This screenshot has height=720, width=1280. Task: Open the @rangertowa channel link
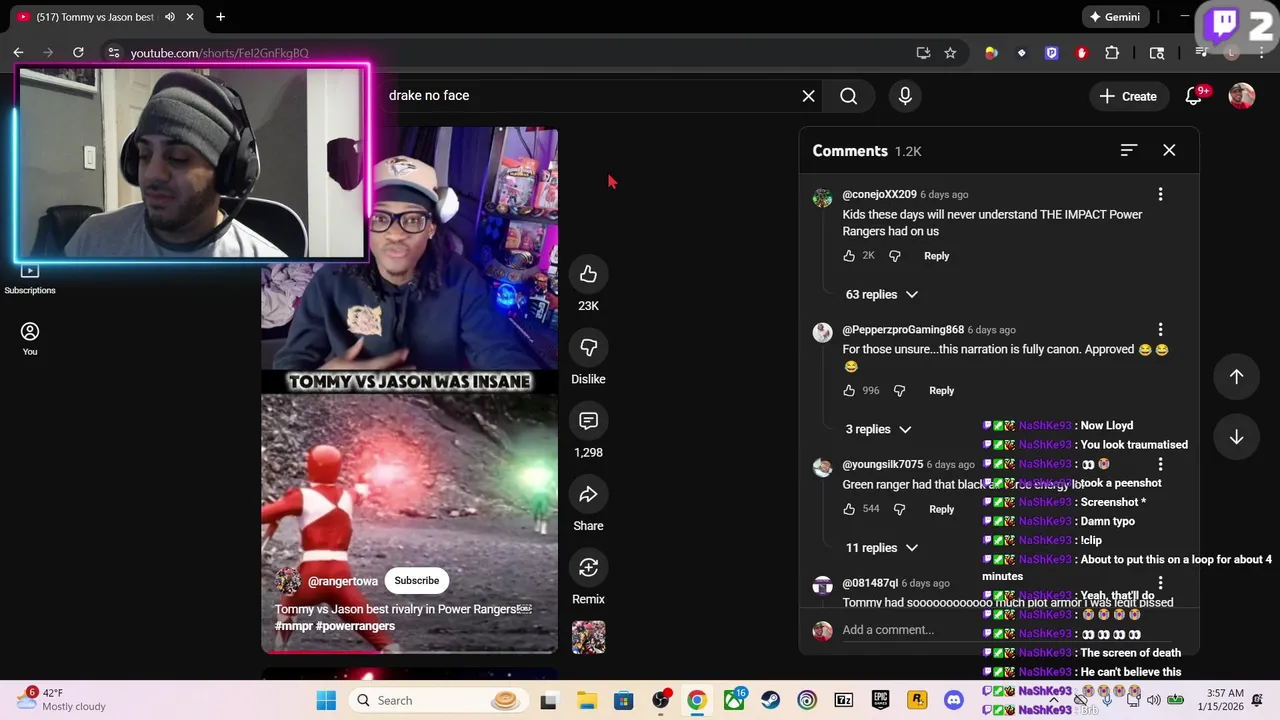(343, 581)
